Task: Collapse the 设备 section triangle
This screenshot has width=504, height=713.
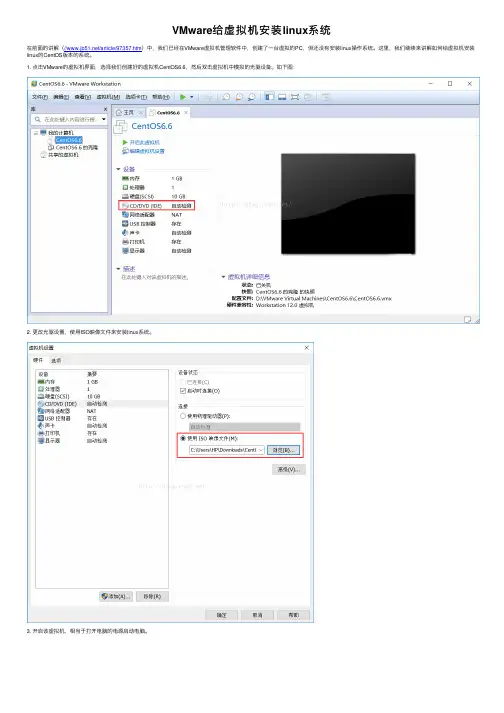Action: pos(118,169)
